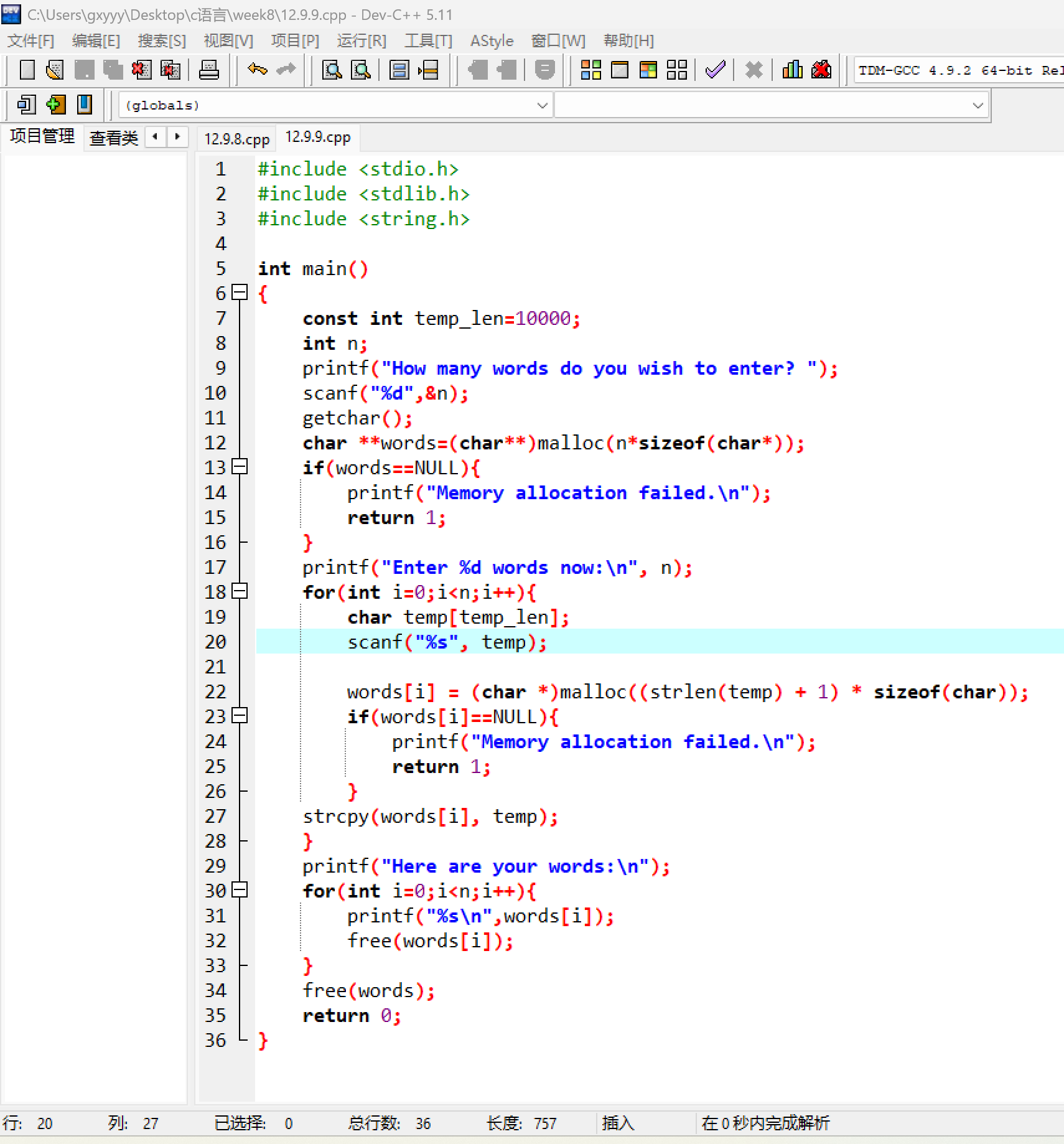
Task: Click the Toggle Bookmark icon with green plus
Action: pyautogui.click(x=55, y=105)
